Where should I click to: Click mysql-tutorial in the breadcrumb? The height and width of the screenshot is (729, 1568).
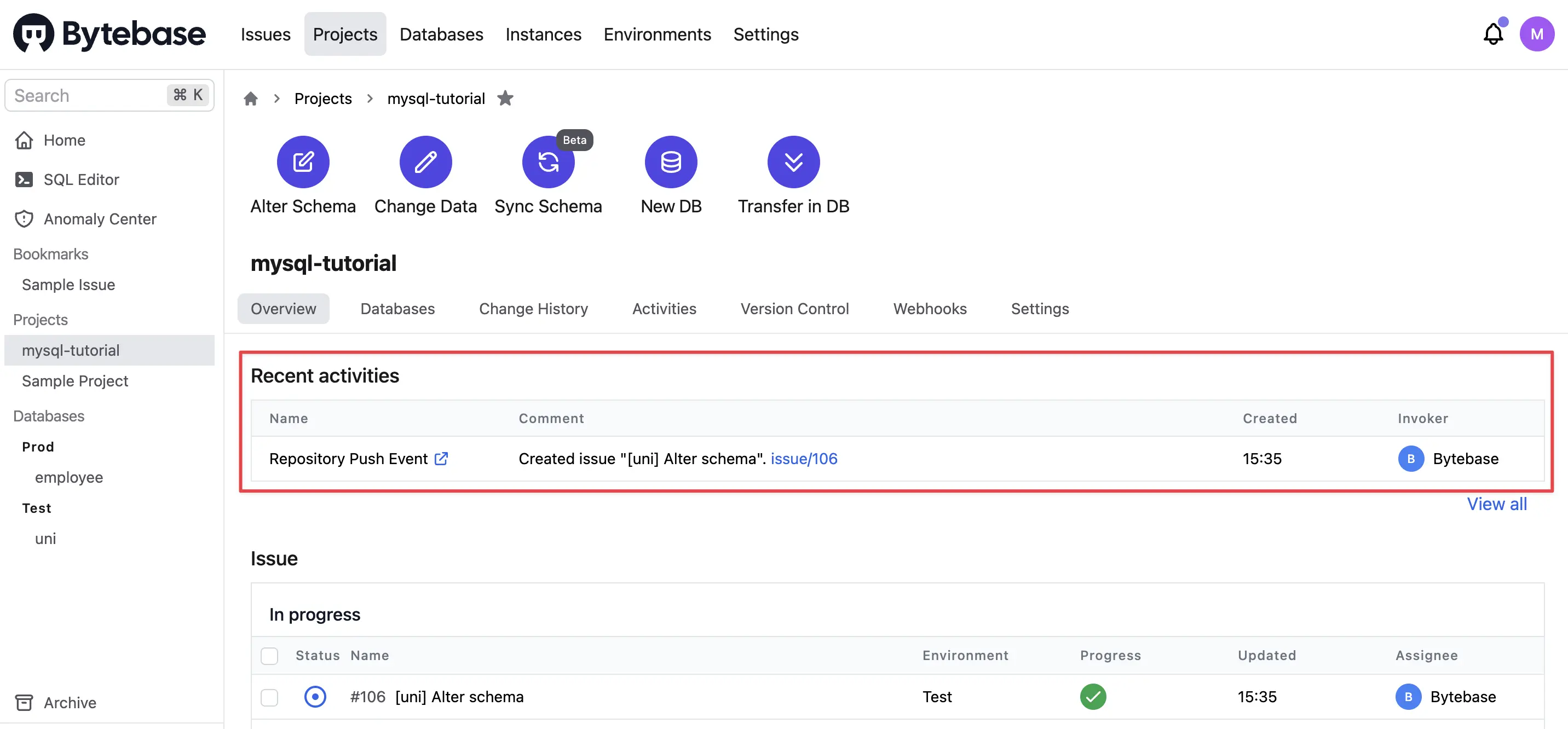pyautogui.click(x=436, y=99)
